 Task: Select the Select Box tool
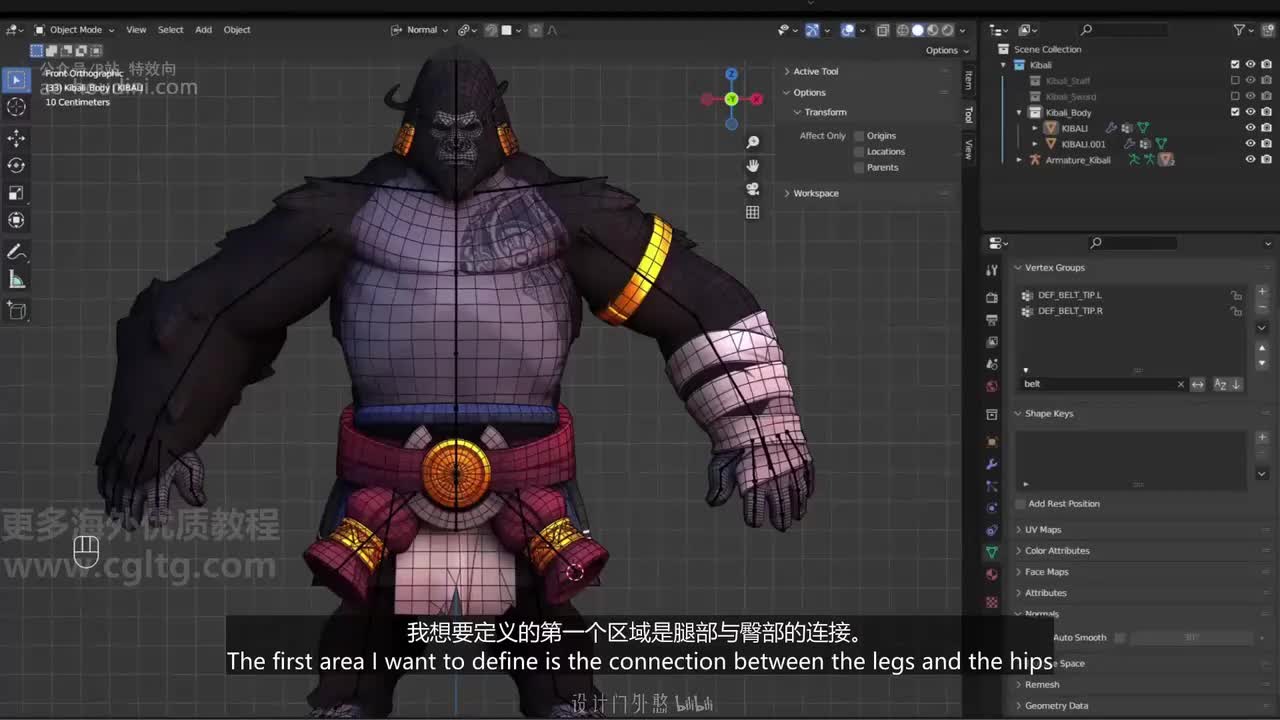click(16, 79)
